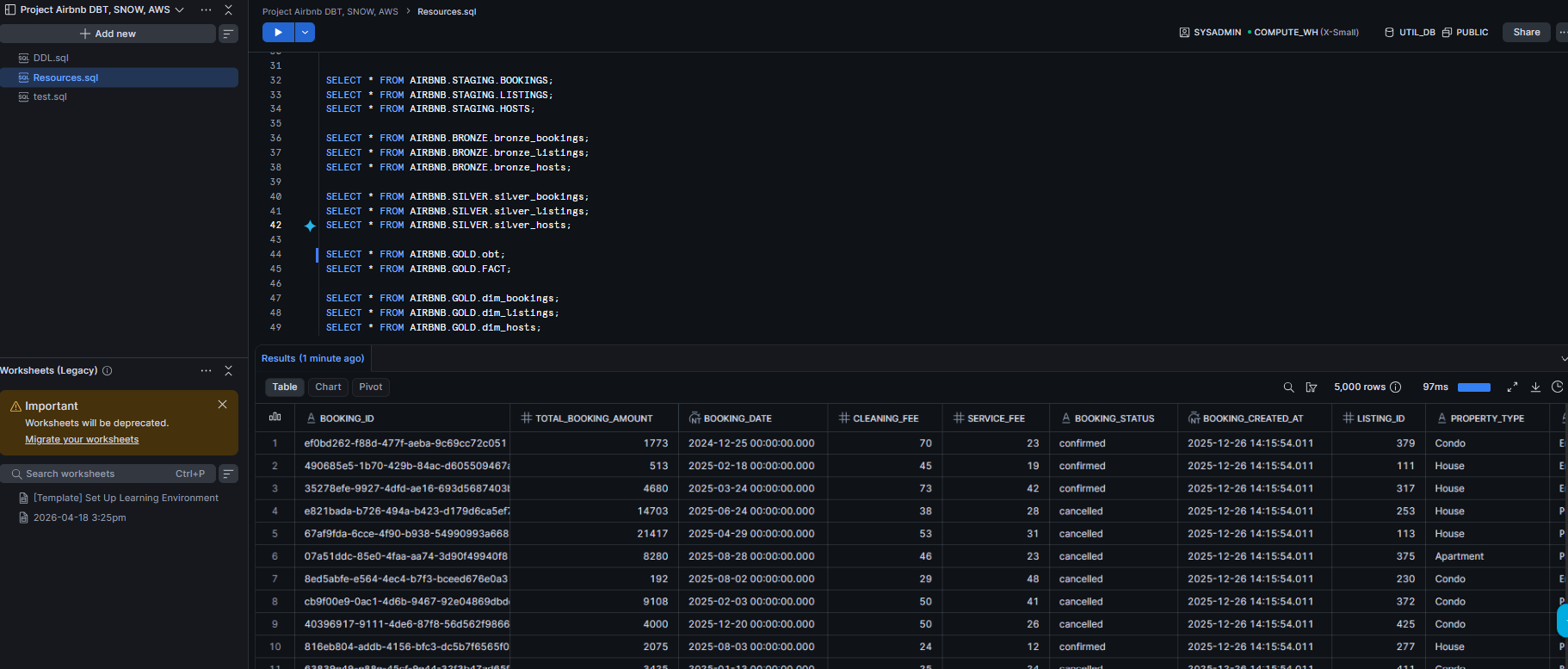Collapse the Worksheets (Legacy) panel

[x=228, y=371]
